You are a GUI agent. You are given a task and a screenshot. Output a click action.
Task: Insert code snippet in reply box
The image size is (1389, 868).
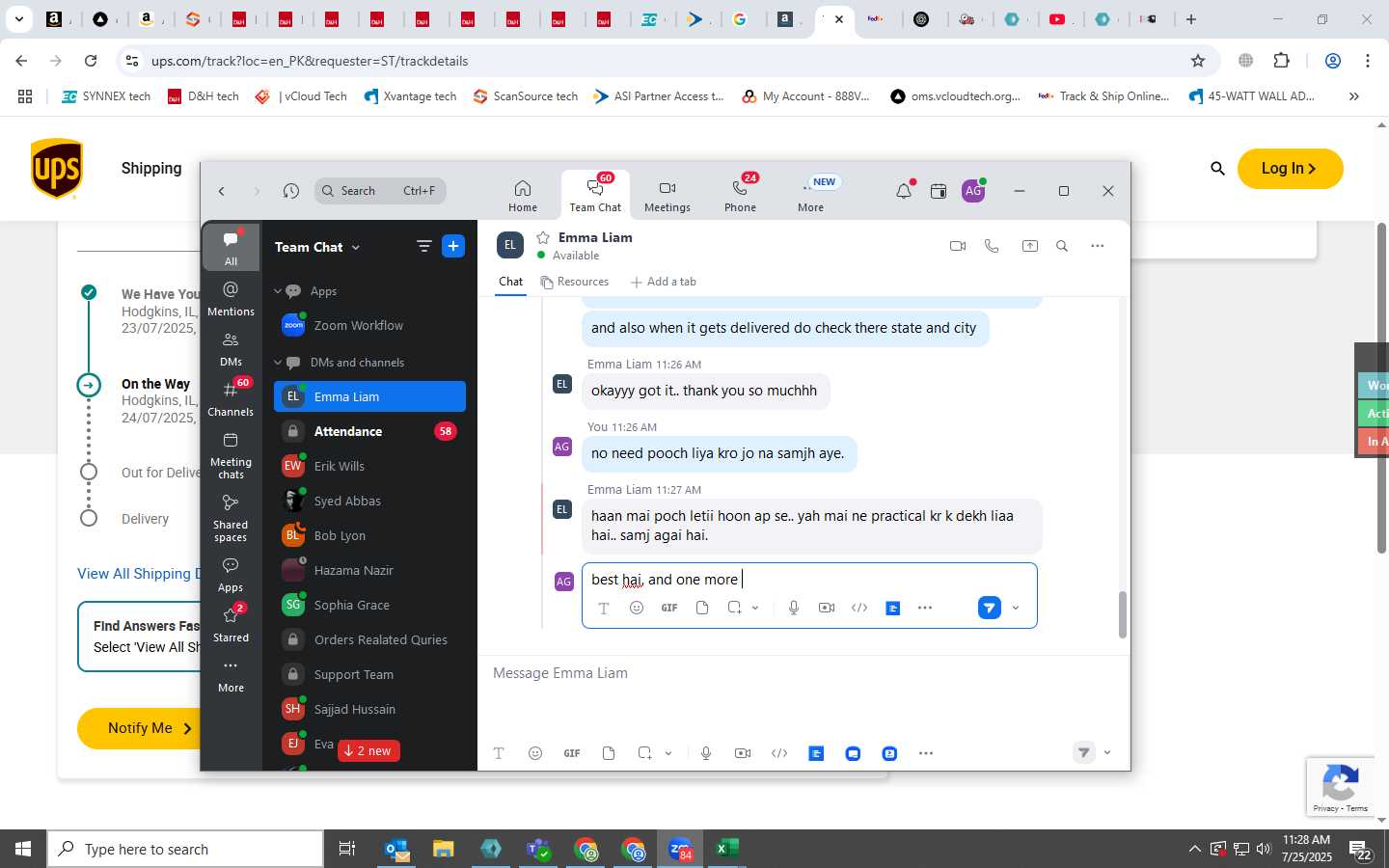[859, 608]
